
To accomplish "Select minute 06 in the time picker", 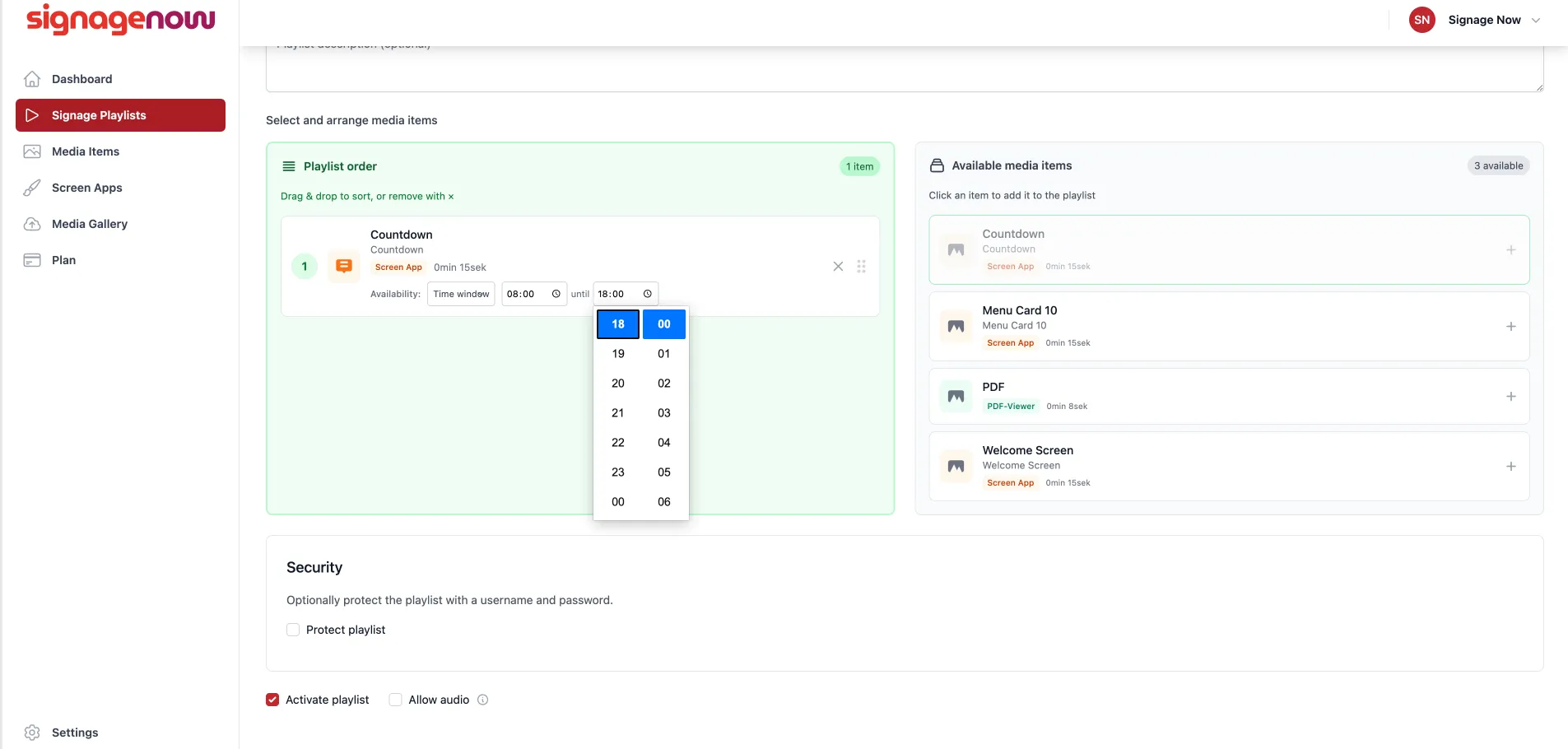I will click(664, 502).
